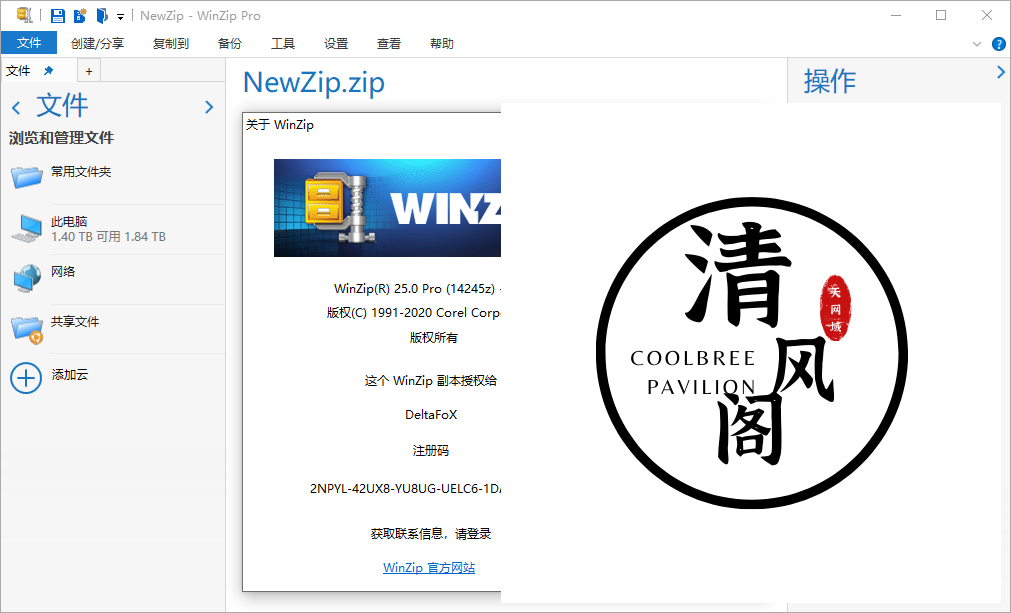Click the 1.40 TB 可用 1.84 TB storage text
Viewport: 1011px width, 613px height.
108,237
